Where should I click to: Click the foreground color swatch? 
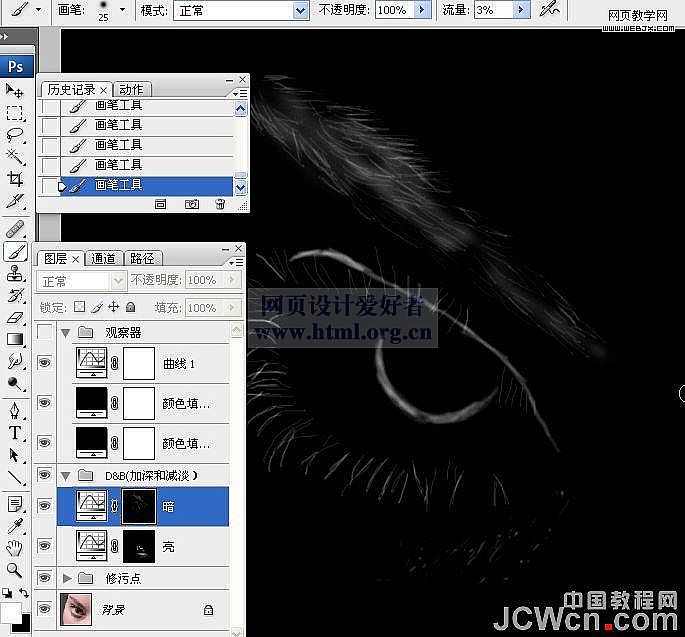point(10,613)
